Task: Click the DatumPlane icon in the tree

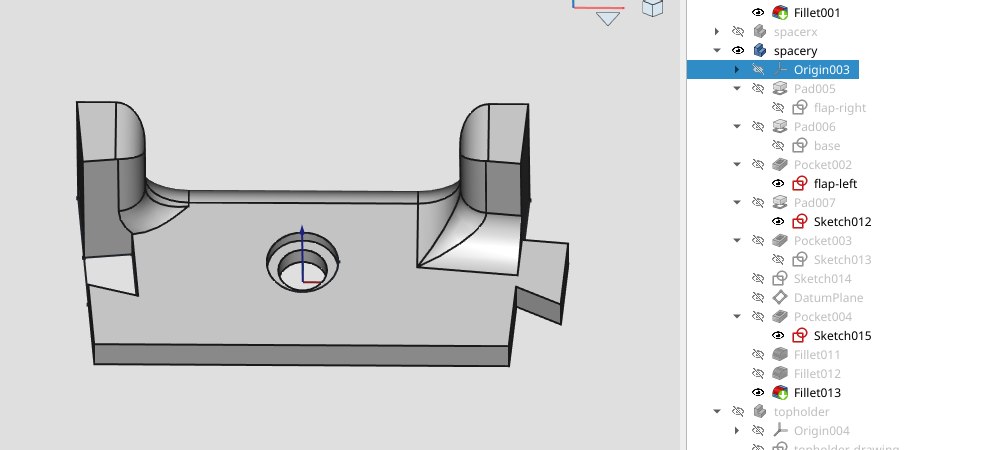Action: coord(780,298)
